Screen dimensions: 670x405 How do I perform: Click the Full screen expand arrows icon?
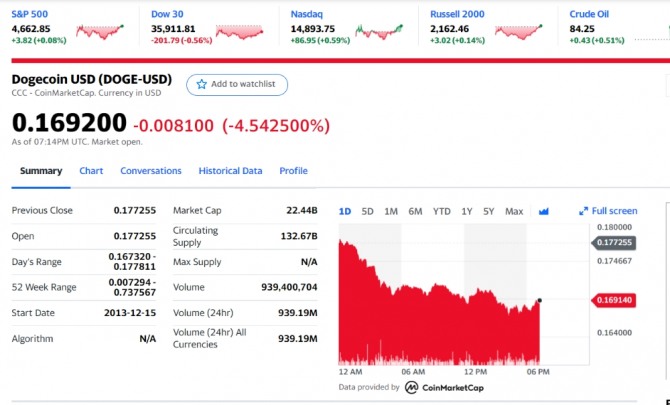tap(584, 211)
